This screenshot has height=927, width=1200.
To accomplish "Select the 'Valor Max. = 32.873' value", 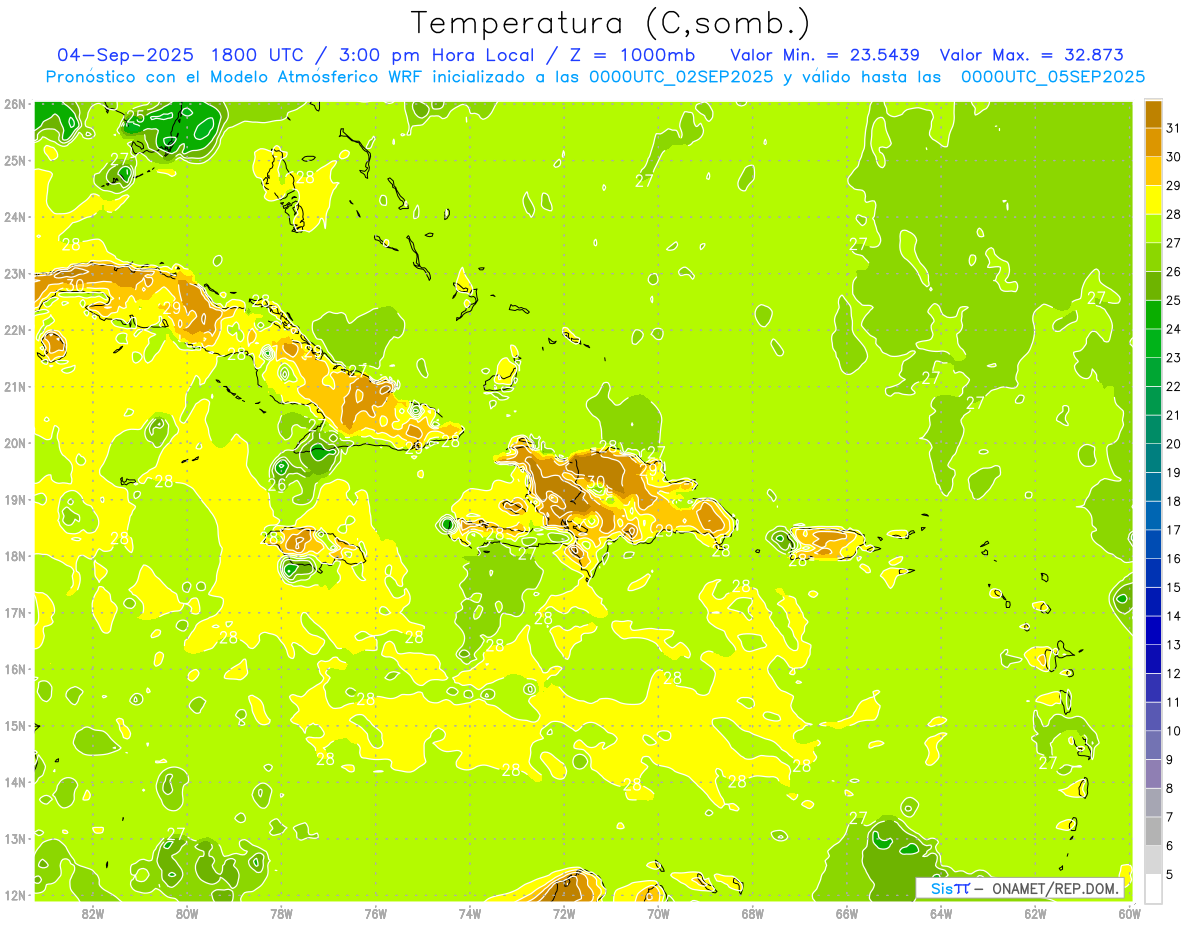I will click(x=1032, y=55).
